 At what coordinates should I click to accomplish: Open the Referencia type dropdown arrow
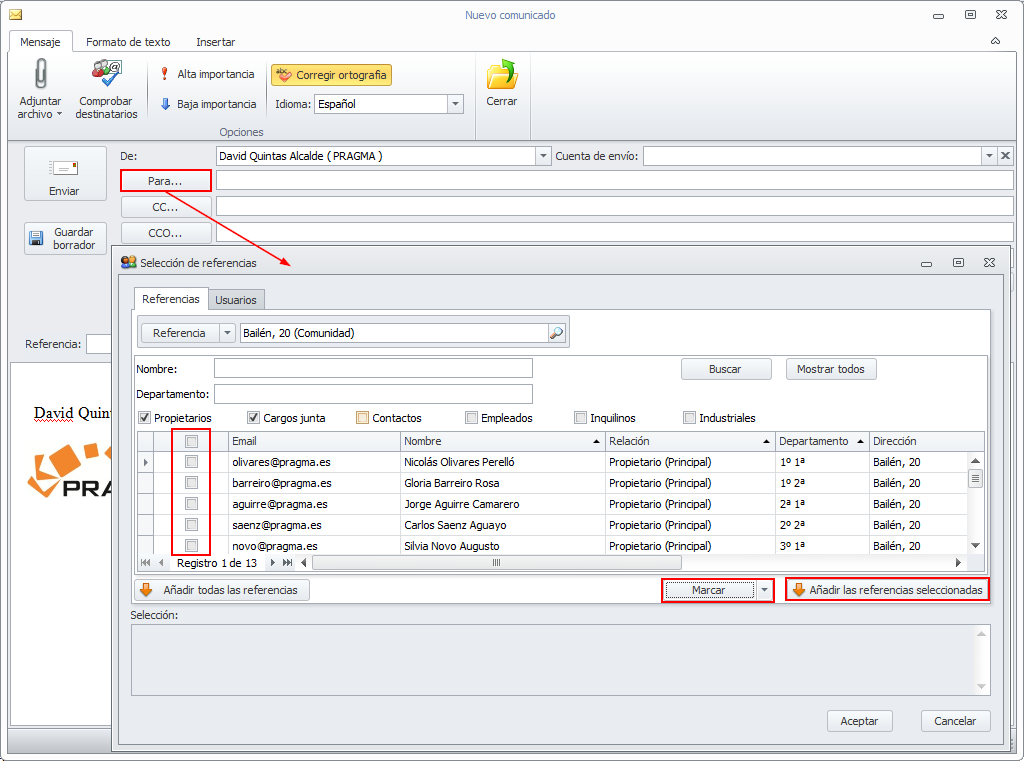tap(227, 333)
